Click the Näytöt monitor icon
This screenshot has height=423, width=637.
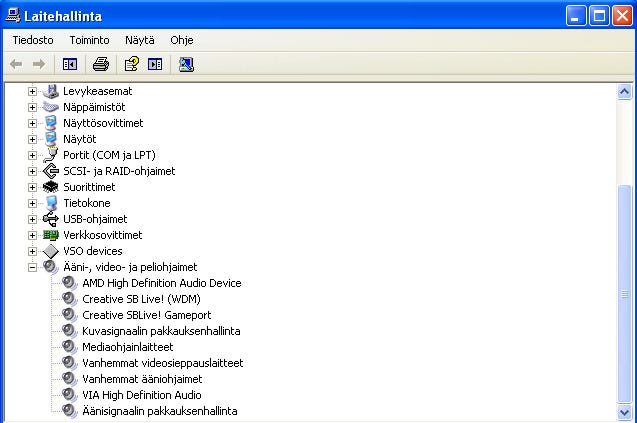(51, 139)
